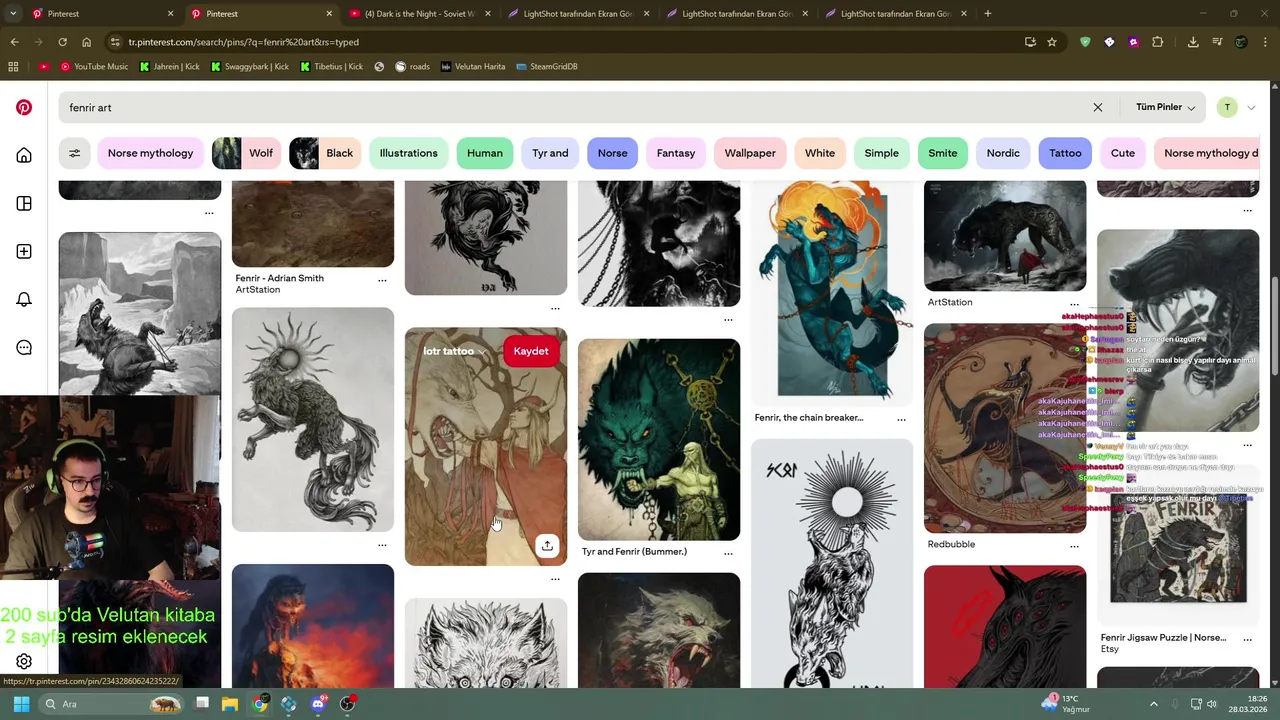Viewport: 1280px width, 720px height.
Task: Open the purple extension icon in toolbar
Action: (1133, 42)
